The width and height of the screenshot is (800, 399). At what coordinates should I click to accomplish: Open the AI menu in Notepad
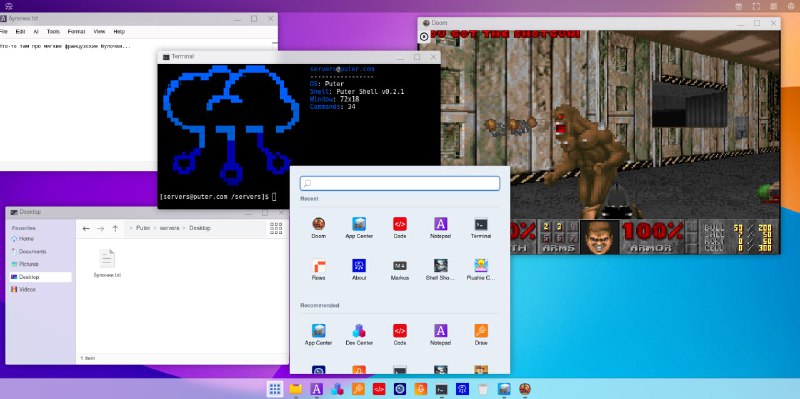click(36, 32)
